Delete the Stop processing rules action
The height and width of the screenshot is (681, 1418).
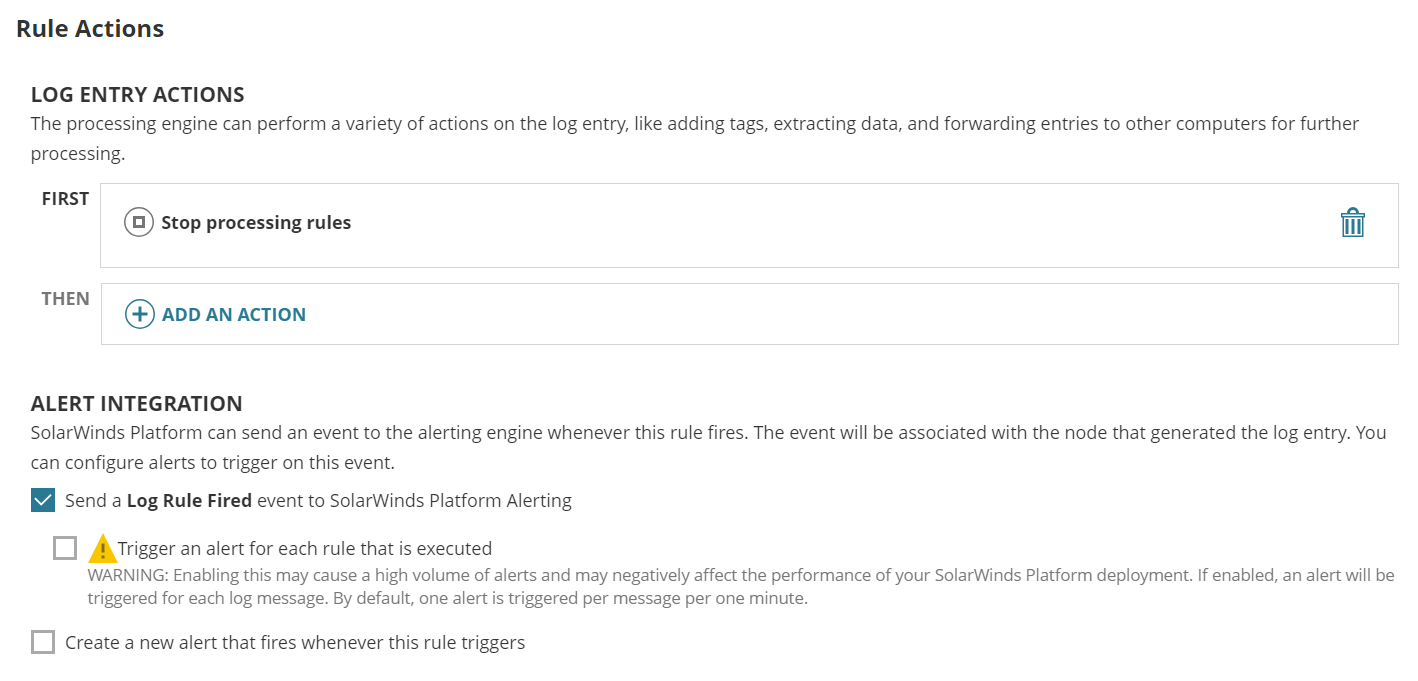pyautogui.click(x=1352, y=222)
